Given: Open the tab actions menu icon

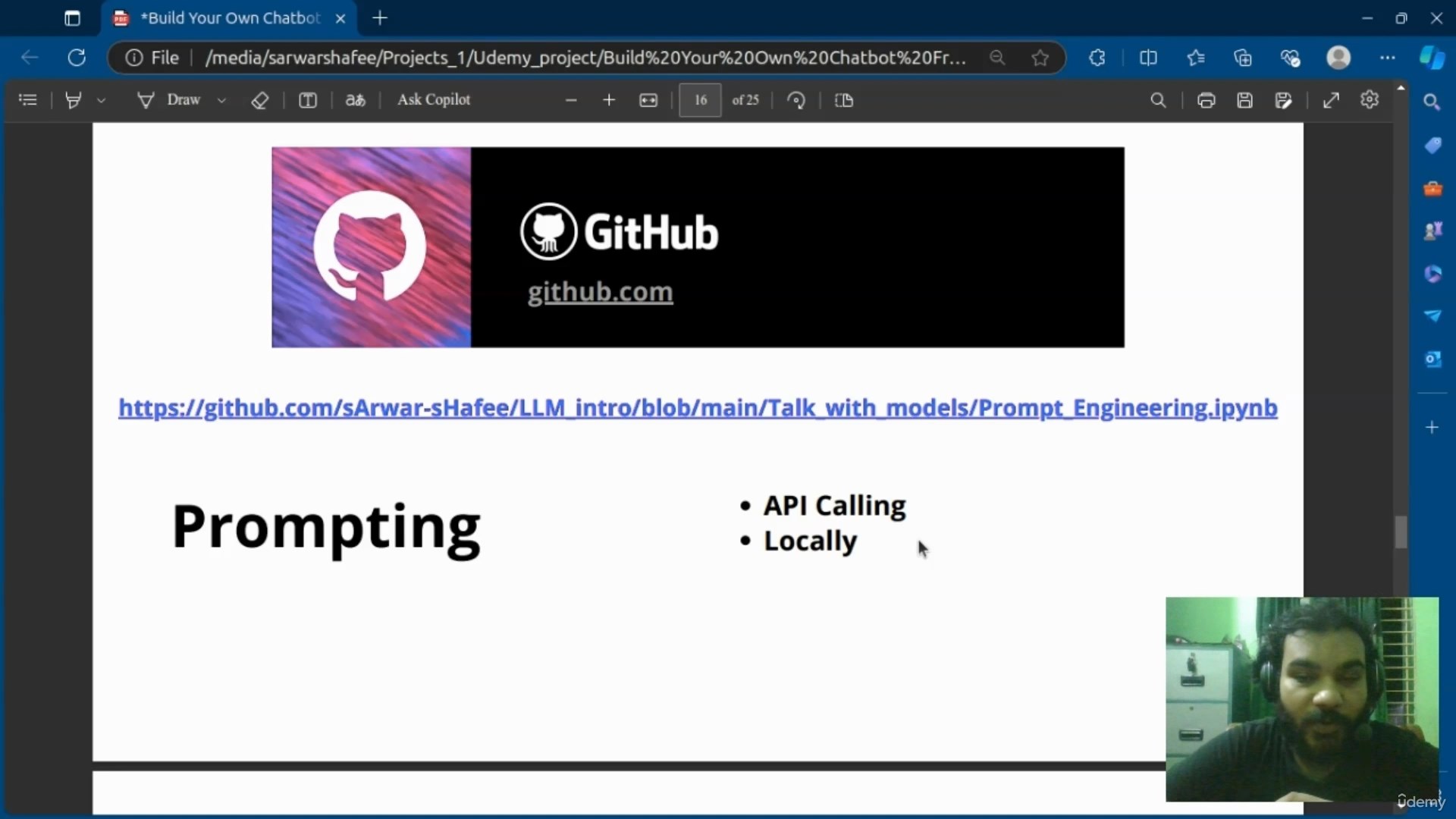Looking at the screenshot, I should tap(72, 18).
